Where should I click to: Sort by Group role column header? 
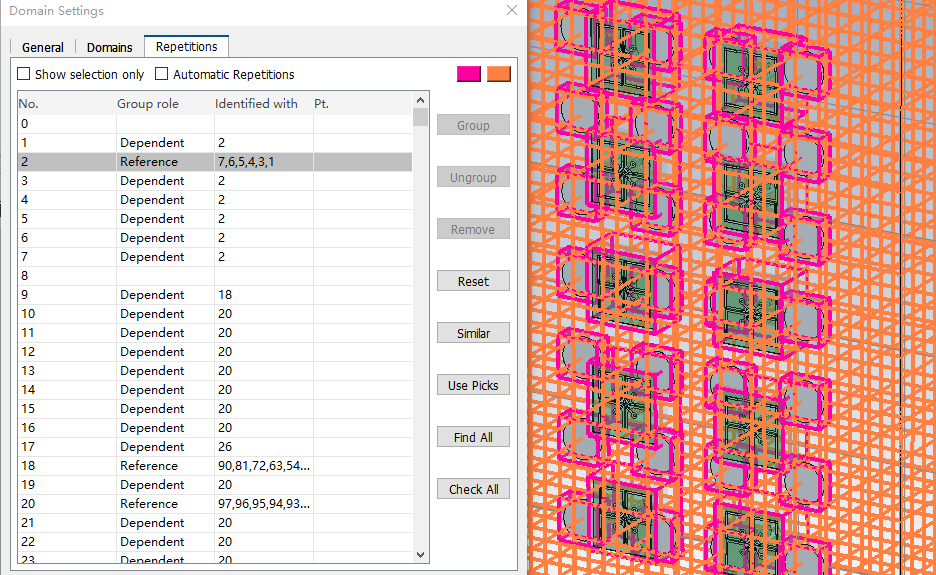pyautogui.click(x=148, y=104)
